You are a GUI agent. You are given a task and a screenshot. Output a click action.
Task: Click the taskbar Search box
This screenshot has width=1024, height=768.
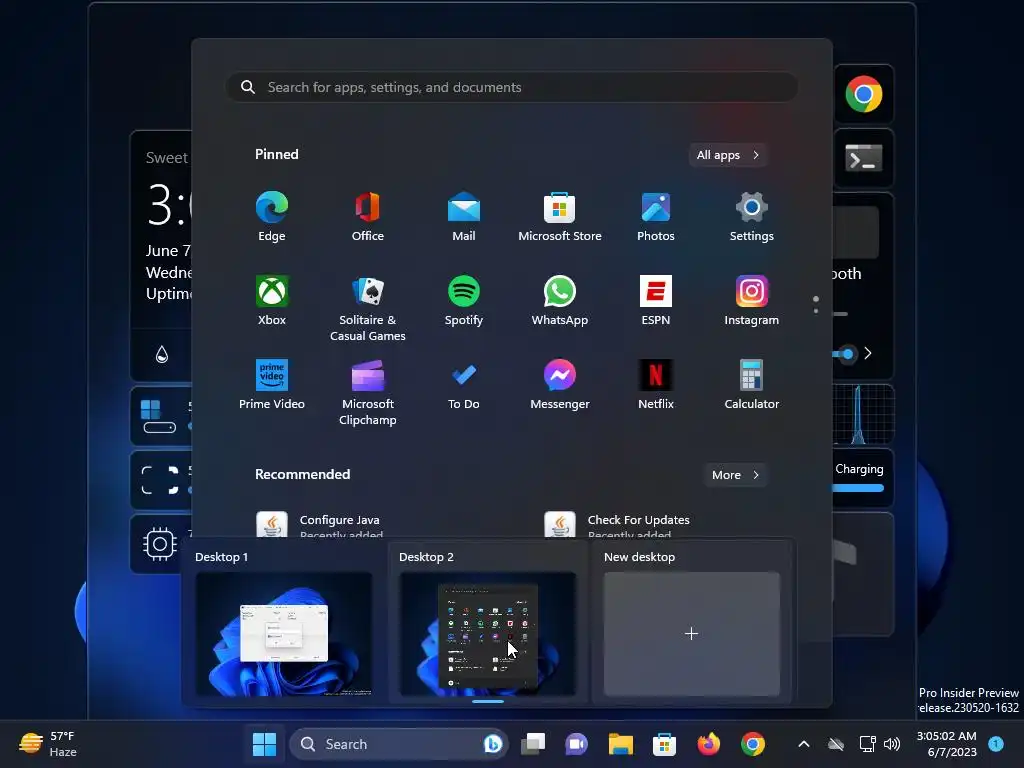[398, 744]
